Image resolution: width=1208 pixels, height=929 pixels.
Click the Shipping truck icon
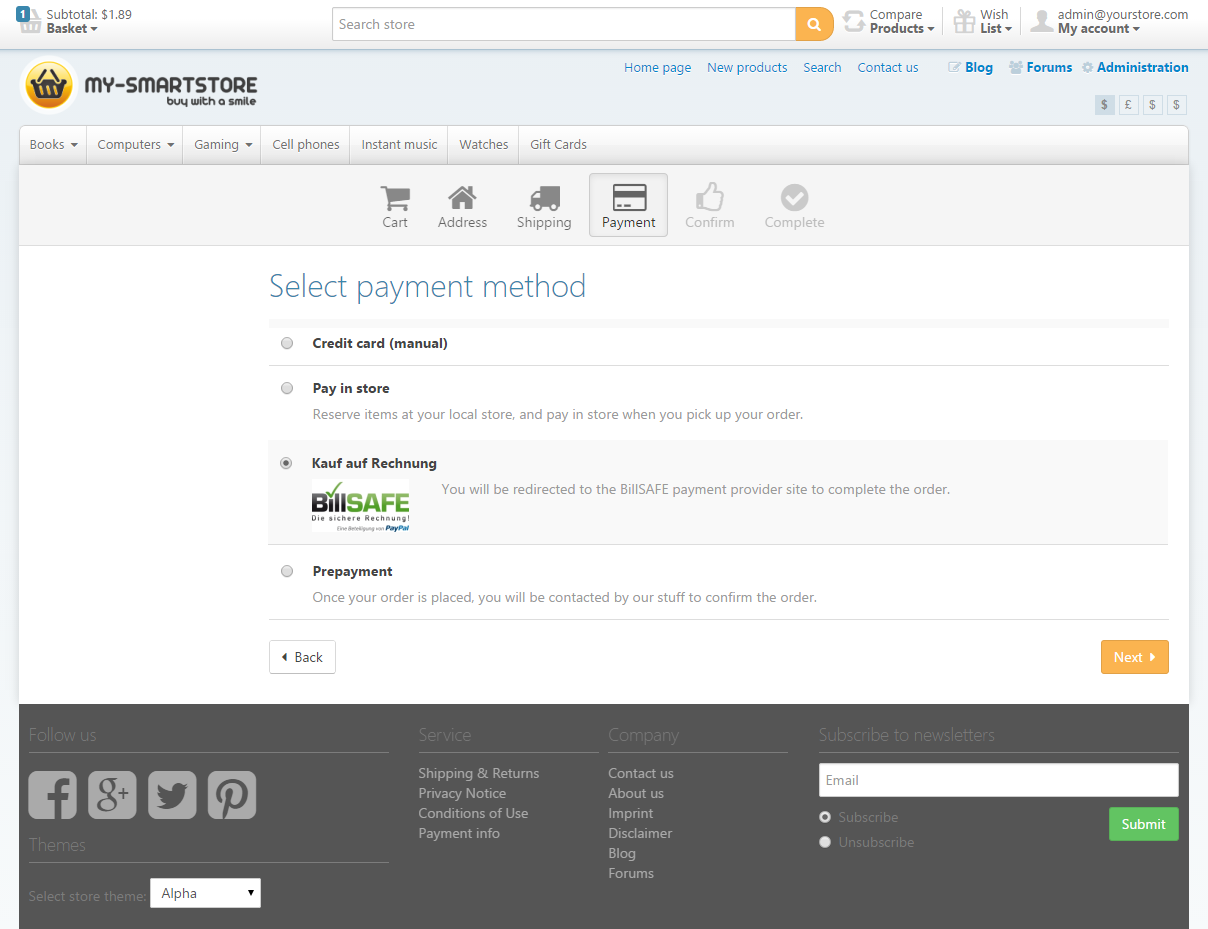point(544,196)
